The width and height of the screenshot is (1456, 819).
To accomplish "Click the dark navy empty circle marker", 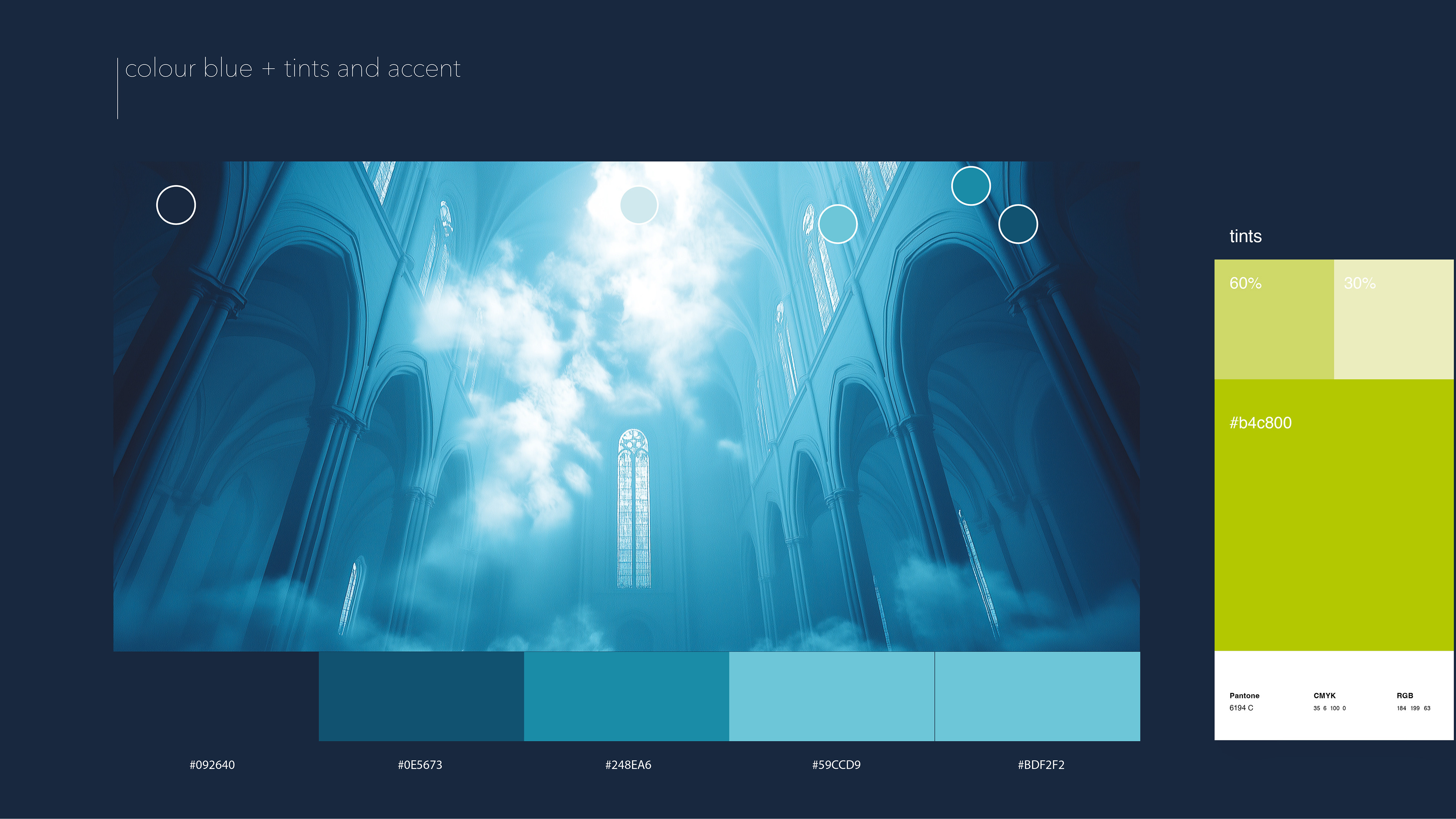I will [x=176, y=205].
